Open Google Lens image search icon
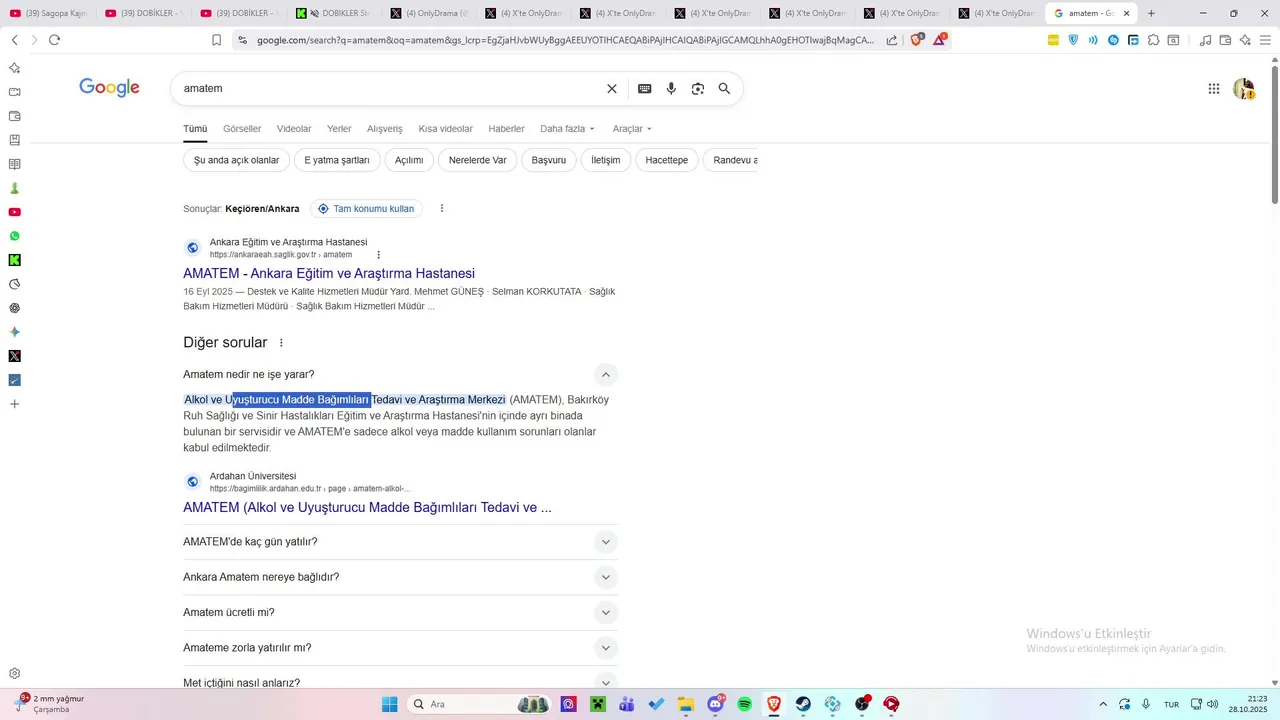Image resolution: width=1280 pixels, height=720 pixels. [698, 89]
